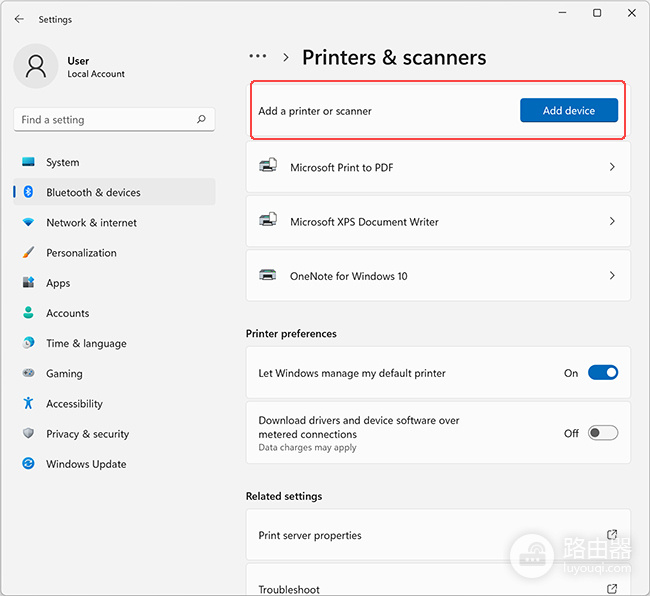Open Print server properties link
Image resolution: width=650 pixels, height=596 pixels.
(x=438, y=535)
